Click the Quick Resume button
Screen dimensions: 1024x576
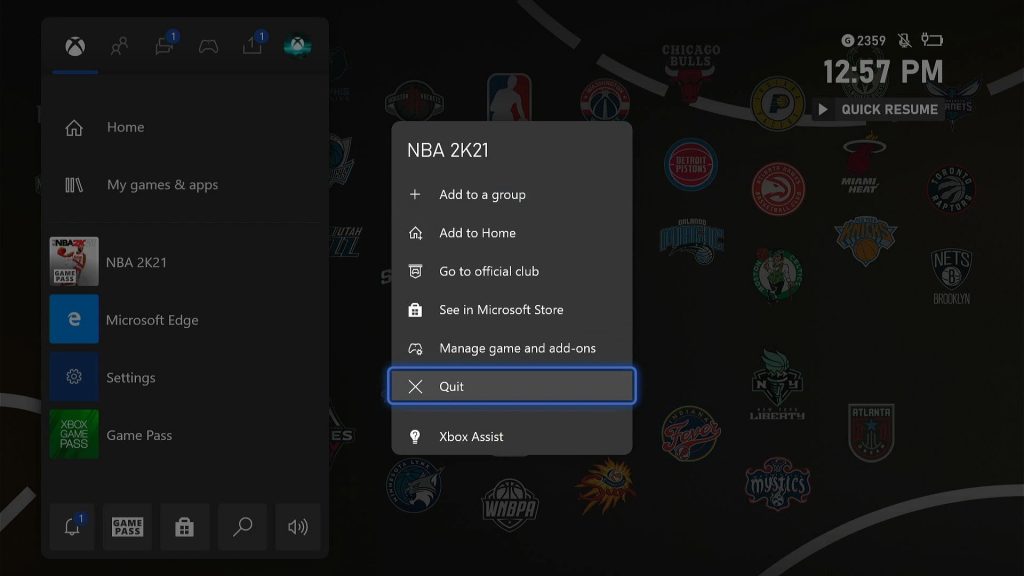point(878,109)
